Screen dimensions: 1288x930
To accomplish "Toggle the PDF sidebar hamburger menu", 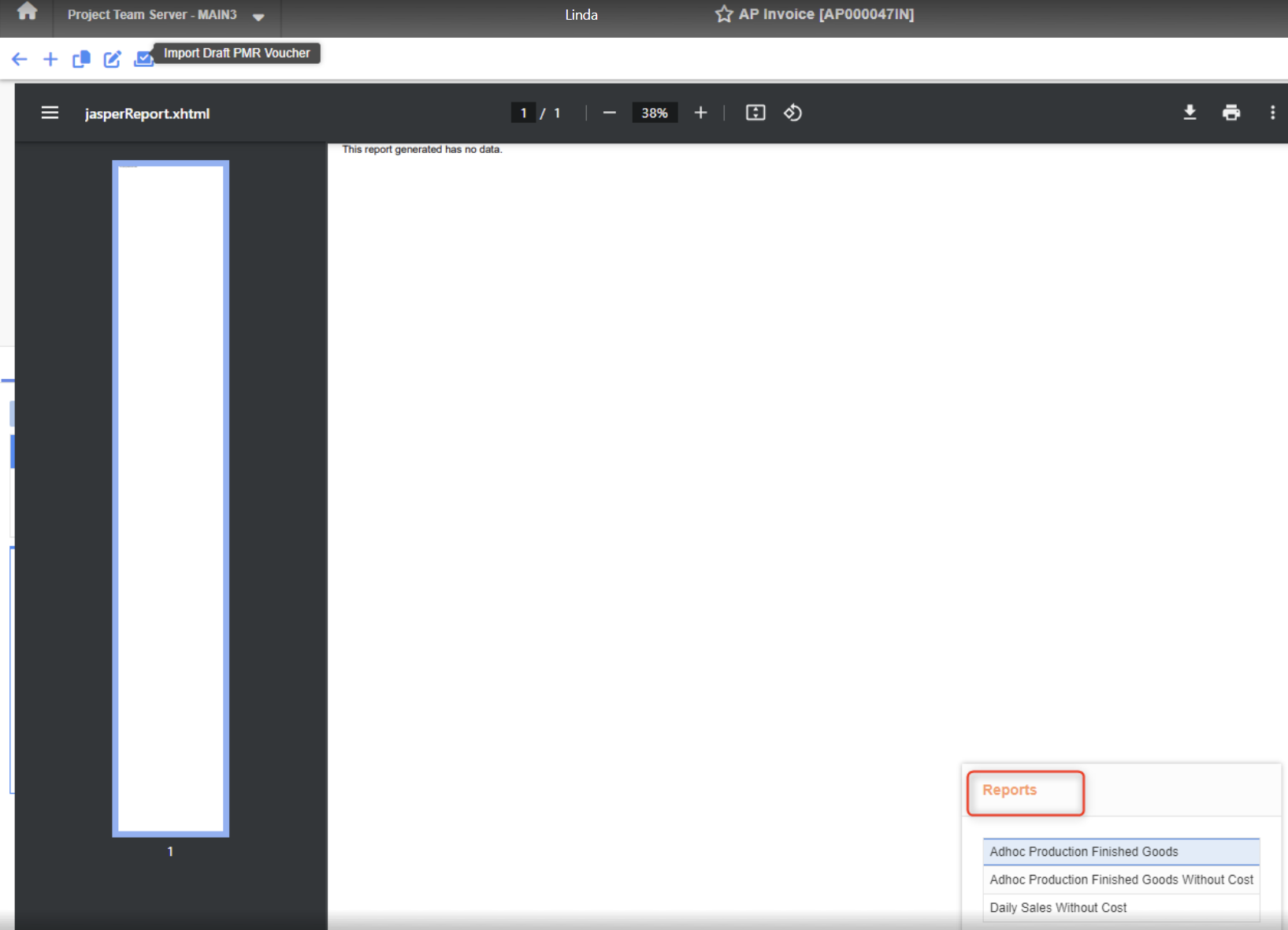I will (x=50, y=113).
